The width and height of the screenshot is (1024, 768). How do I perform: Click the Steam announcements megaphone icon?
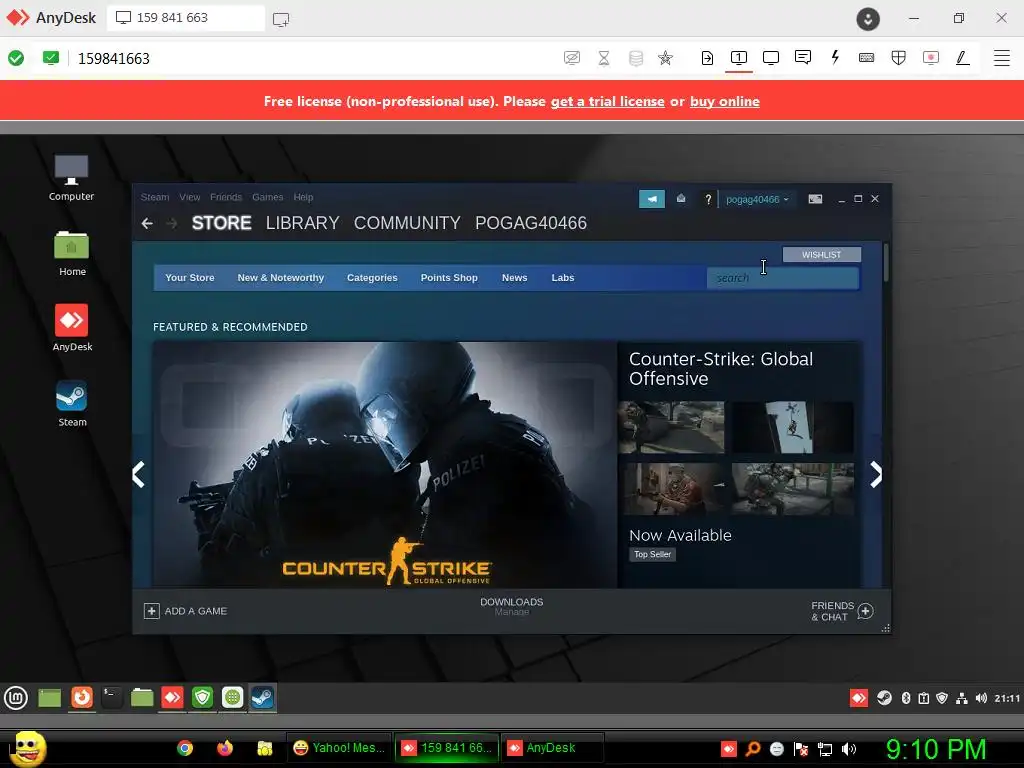(652, 199)
